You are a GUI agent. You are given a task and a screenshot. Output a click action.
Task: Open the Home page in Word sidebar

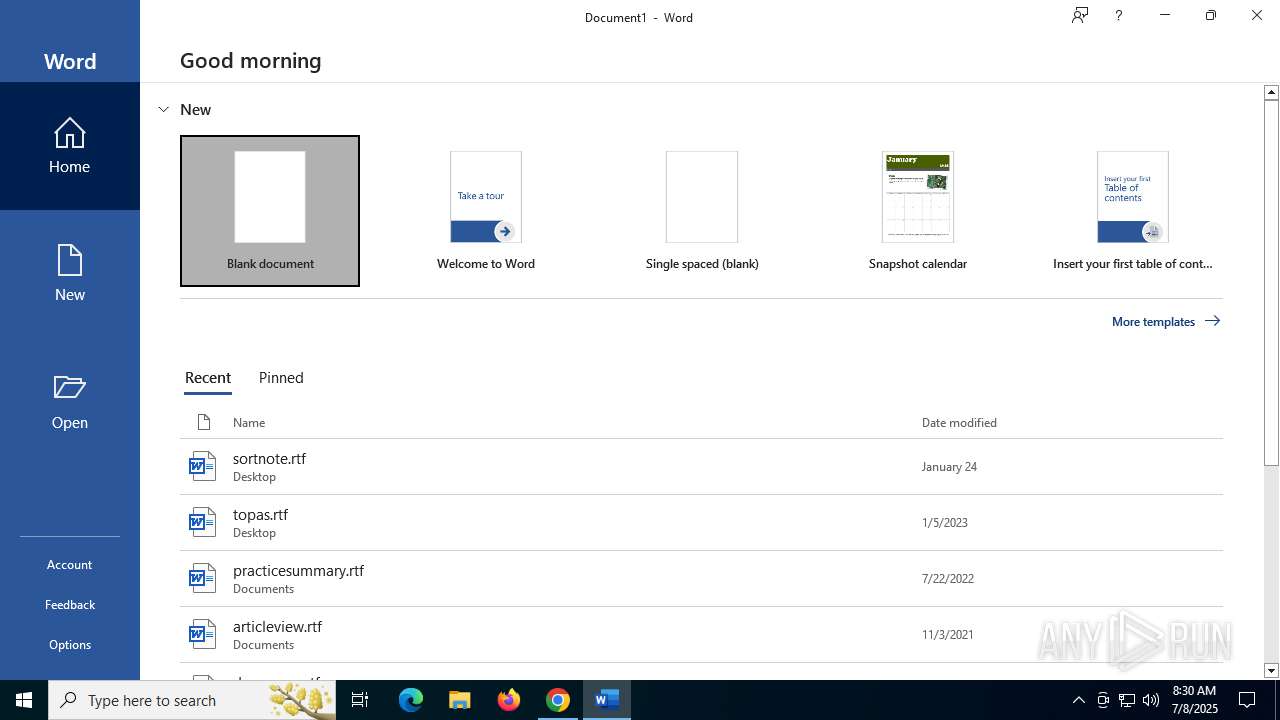click(x=69, y=146)
